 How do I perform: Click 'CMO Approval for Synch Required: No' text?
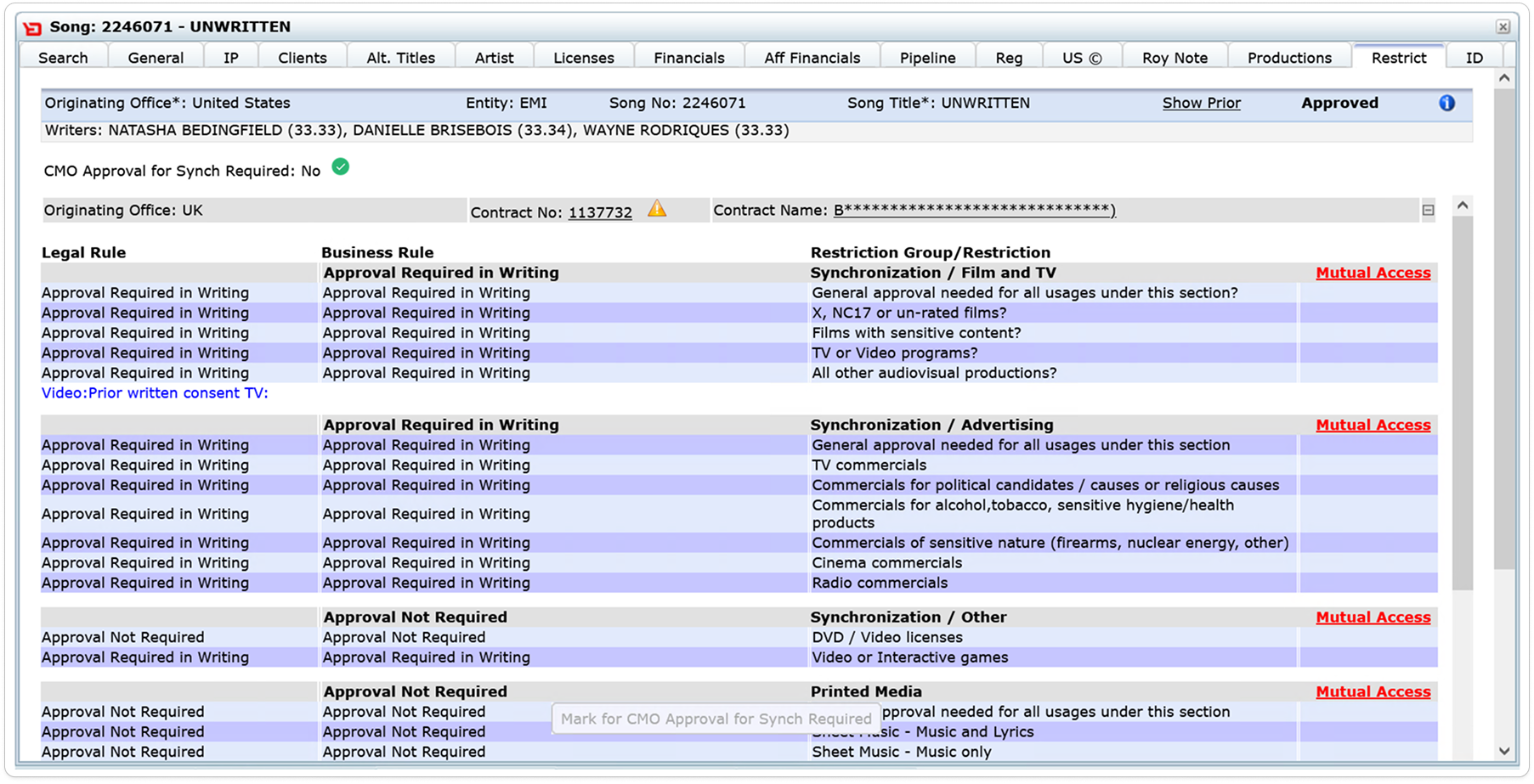point(182,171)
